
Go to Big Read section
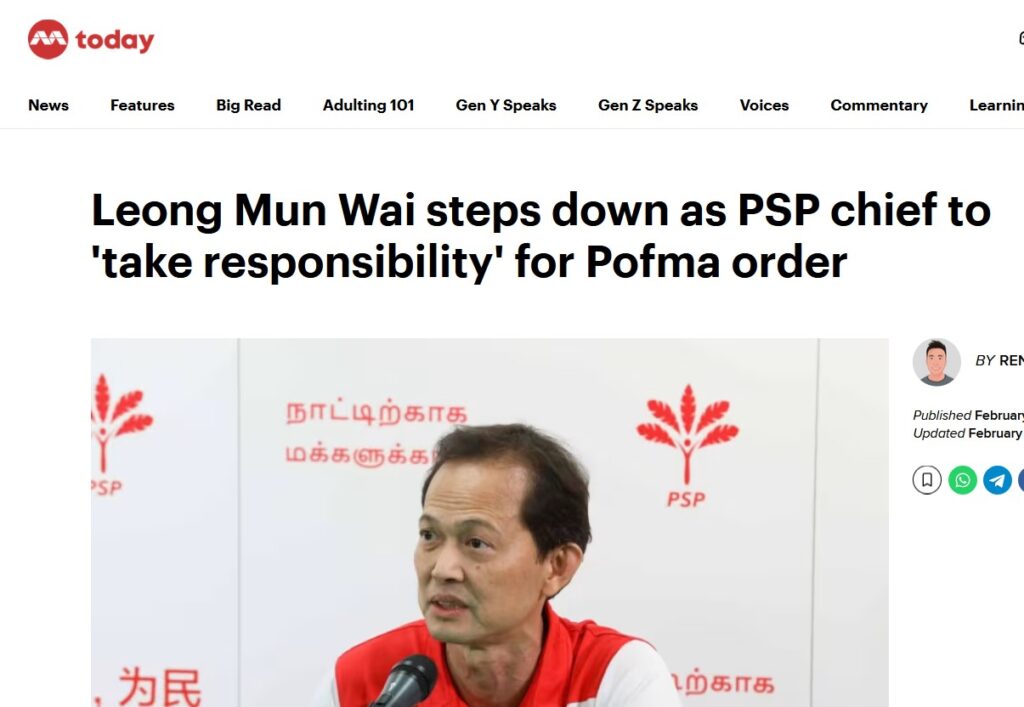tap(248, 105)
